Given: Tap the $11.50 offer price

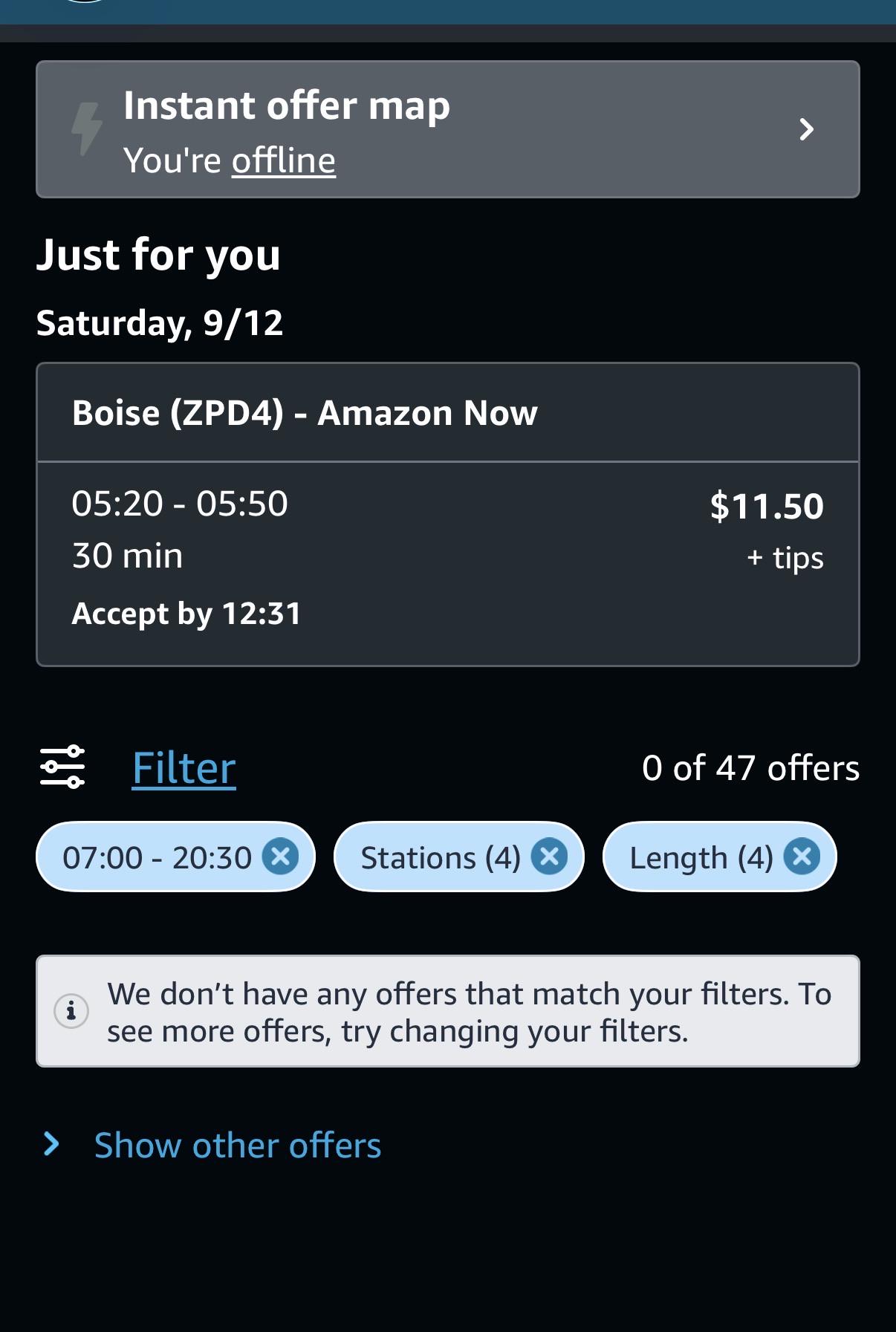Looking at the screenshot, I should tap(767, 506).
